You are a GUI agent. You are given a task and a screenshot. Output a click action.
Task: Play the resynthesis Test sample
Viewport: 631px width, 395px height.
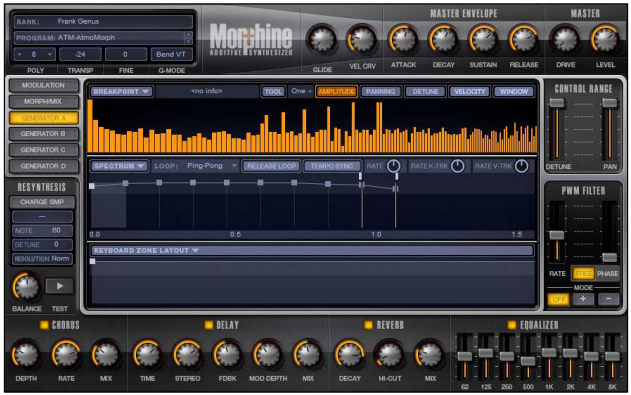pyautogui.click(x=60, y=286)
